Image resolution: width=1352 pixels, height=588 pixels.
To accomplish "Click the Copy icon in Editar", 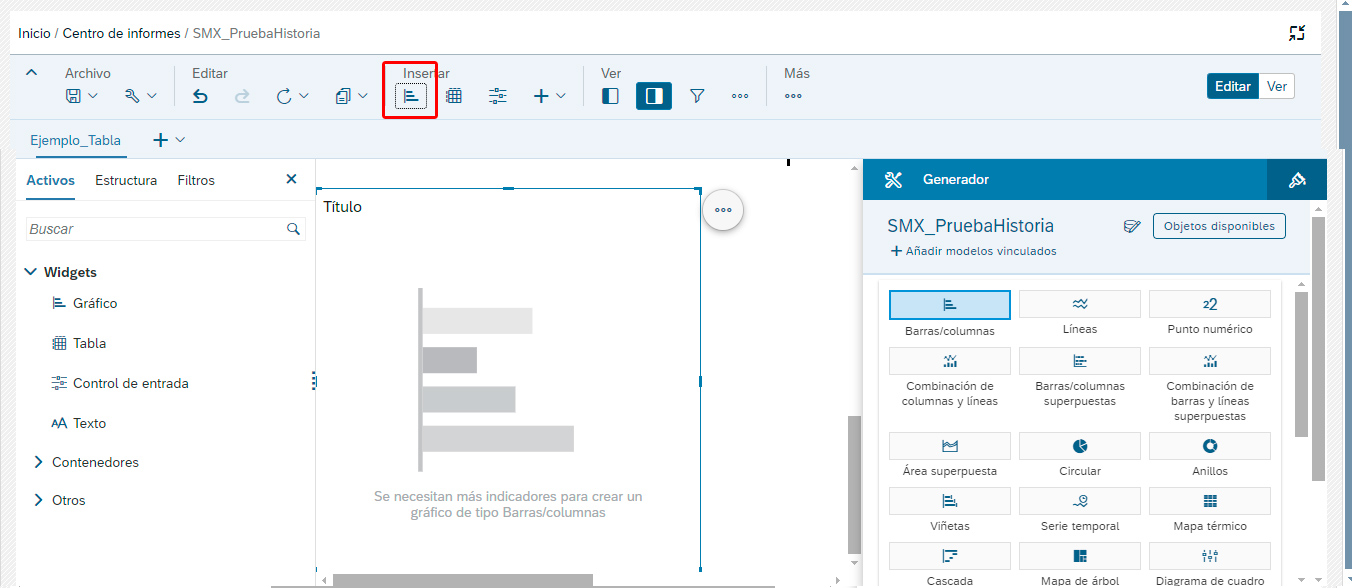I will click(343, 96).
